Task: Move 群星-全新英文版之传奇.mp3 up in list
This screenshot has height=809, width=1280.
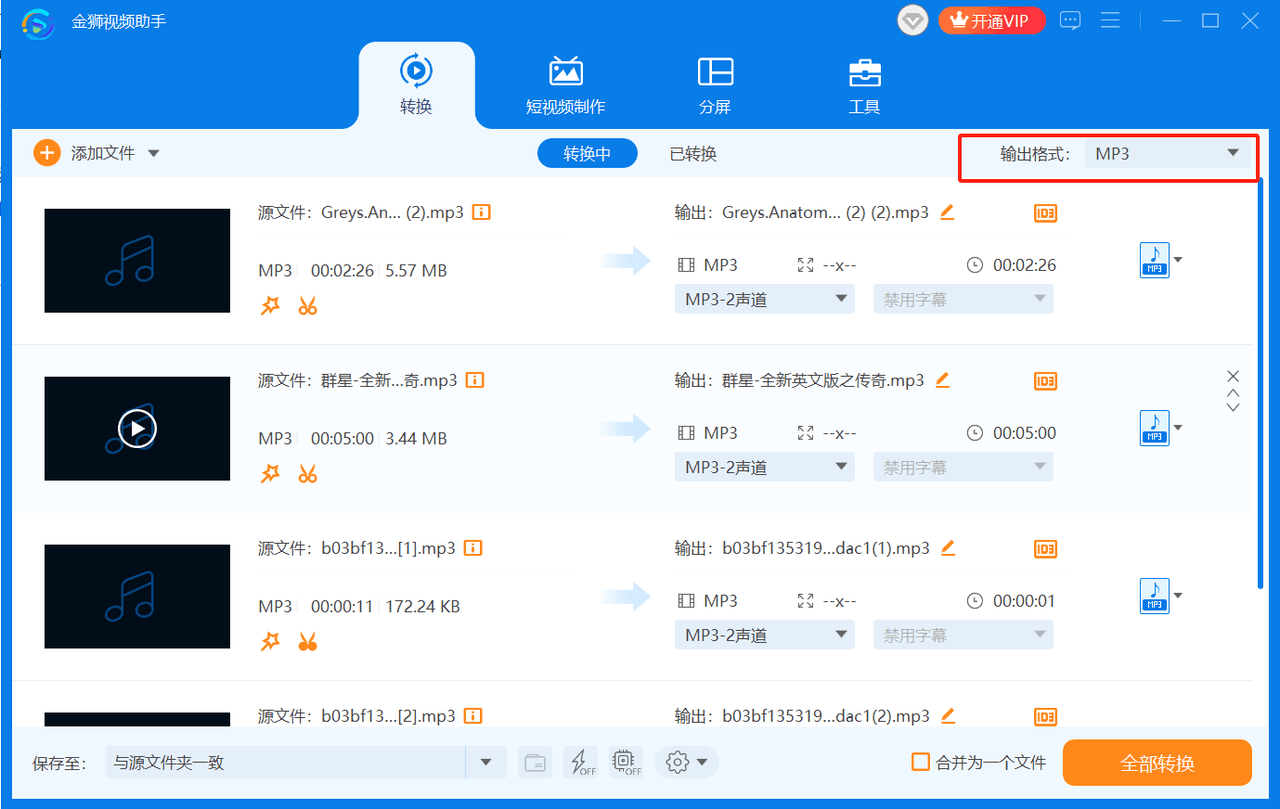Action: (x=1233, y=393)
